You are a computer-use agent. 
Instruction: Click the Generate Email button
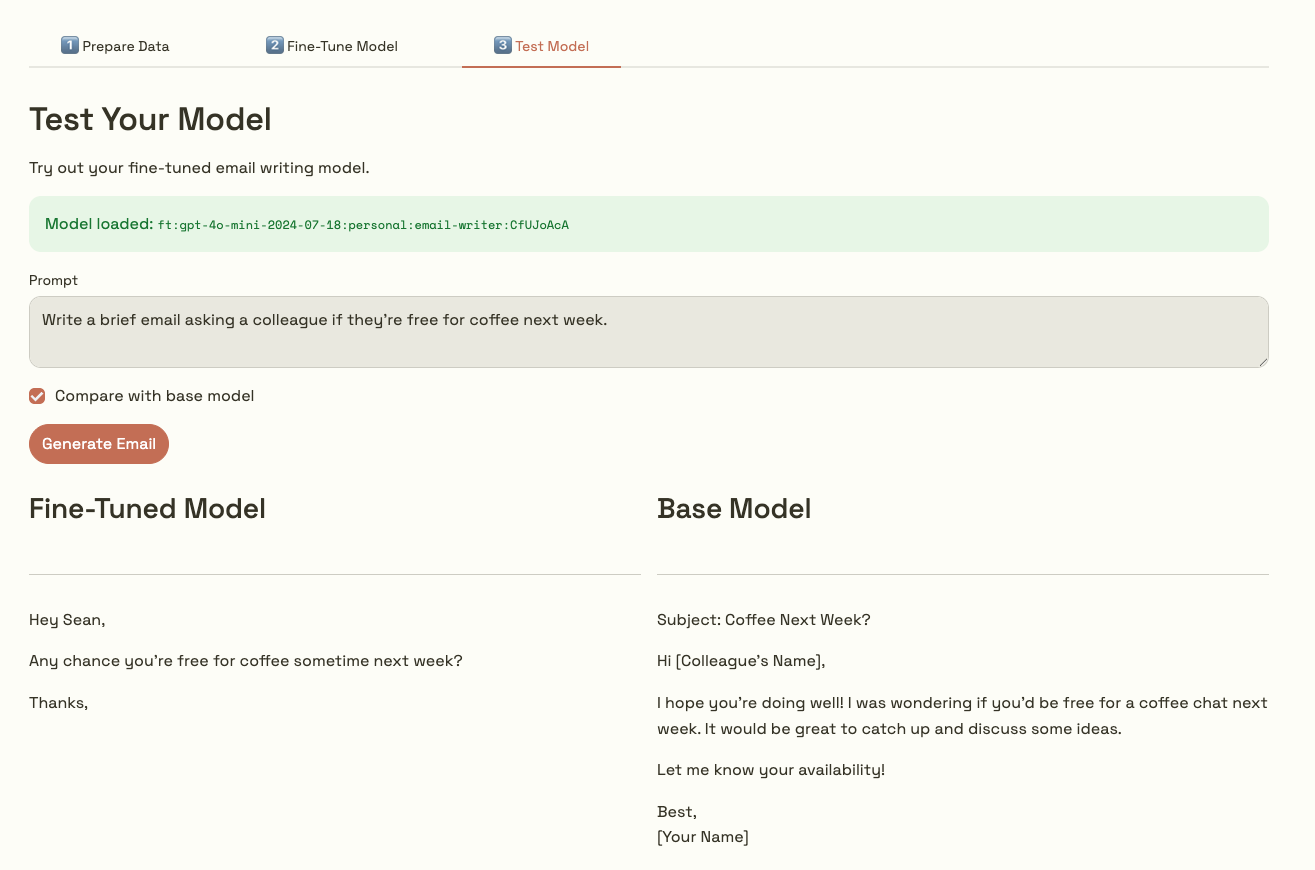coord(99,444)
